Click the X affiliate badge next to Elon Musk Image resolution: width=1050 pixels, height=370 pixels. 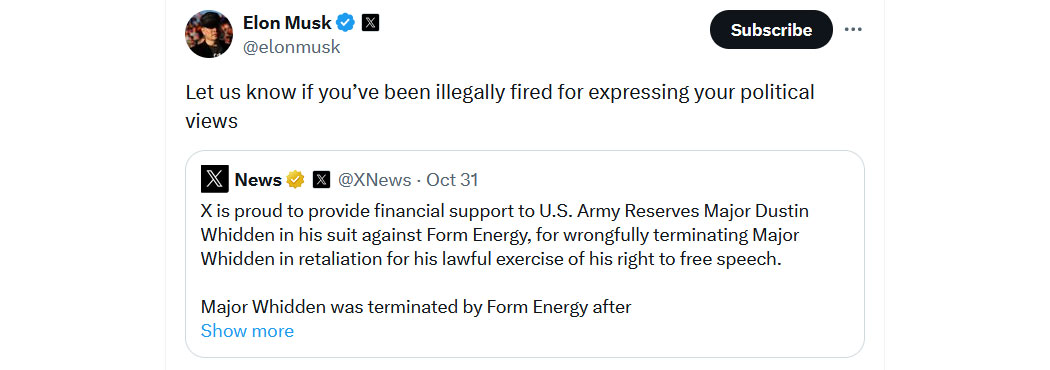pos(370,23)
